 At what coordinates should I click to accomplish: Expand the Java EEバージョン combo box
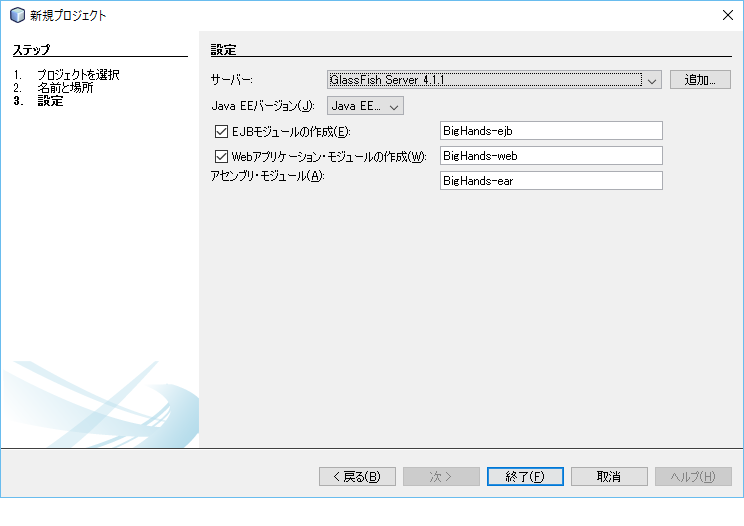[365, 106]
